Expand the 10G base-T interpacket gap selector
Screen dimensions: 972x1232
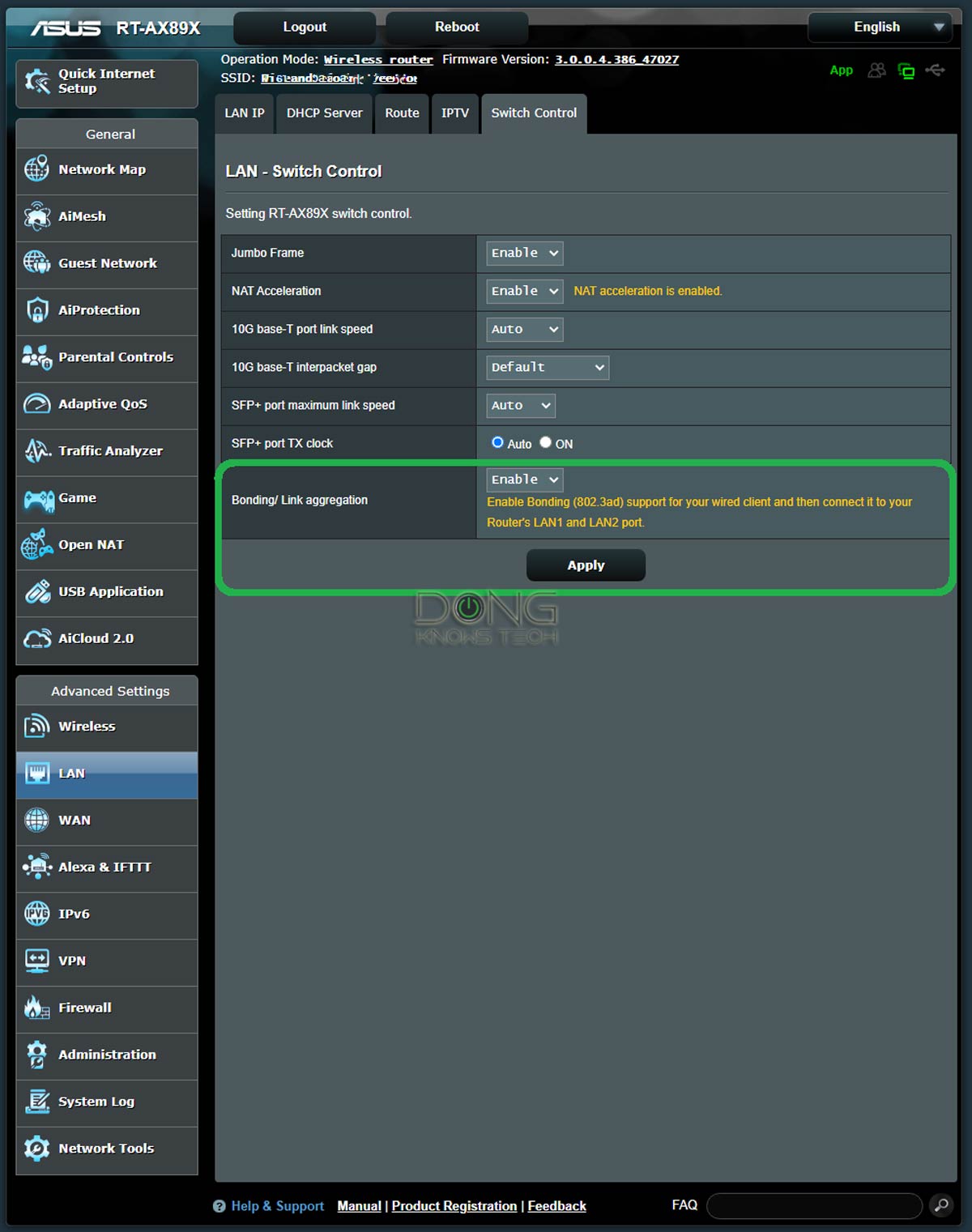point(547,367)
